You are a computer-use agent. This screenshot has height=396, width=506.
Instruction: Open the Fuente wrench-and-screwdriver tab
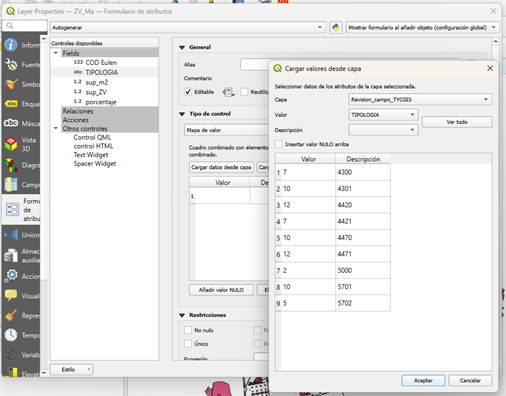pos(11,65)
